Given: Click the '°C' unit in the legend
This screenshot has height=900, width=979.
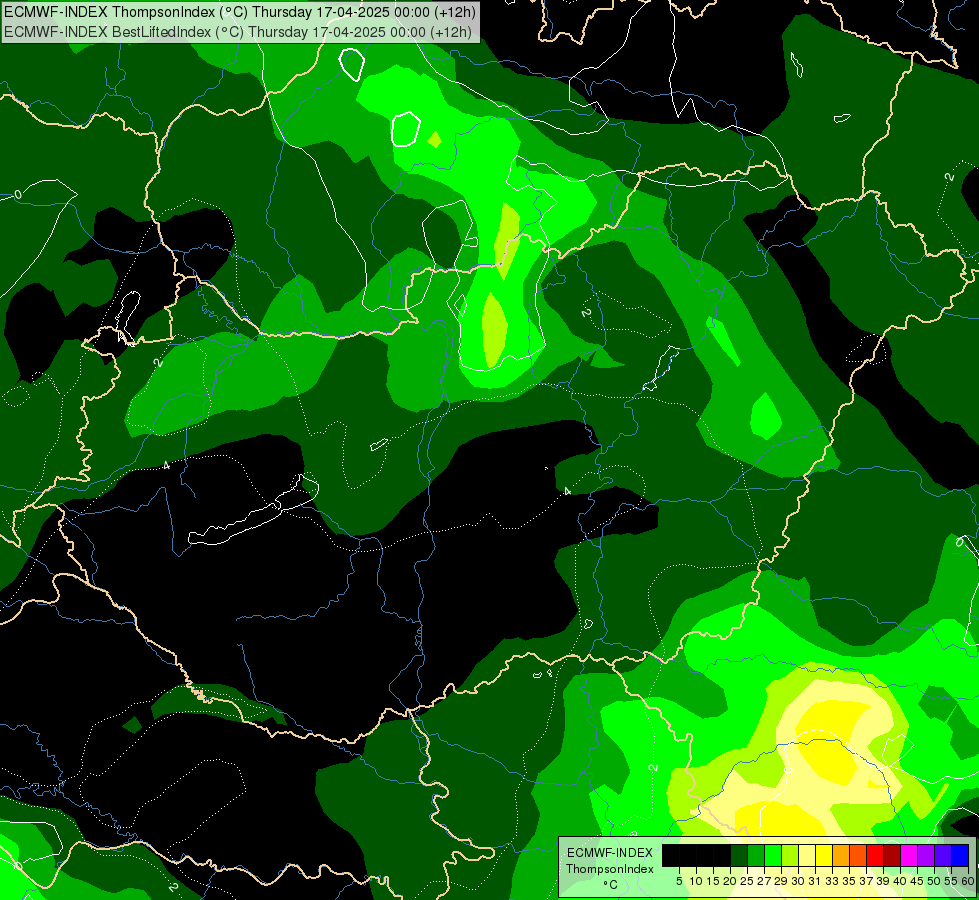Looking at the screenshot, I should pyautogui.click(x=610, y=885).
